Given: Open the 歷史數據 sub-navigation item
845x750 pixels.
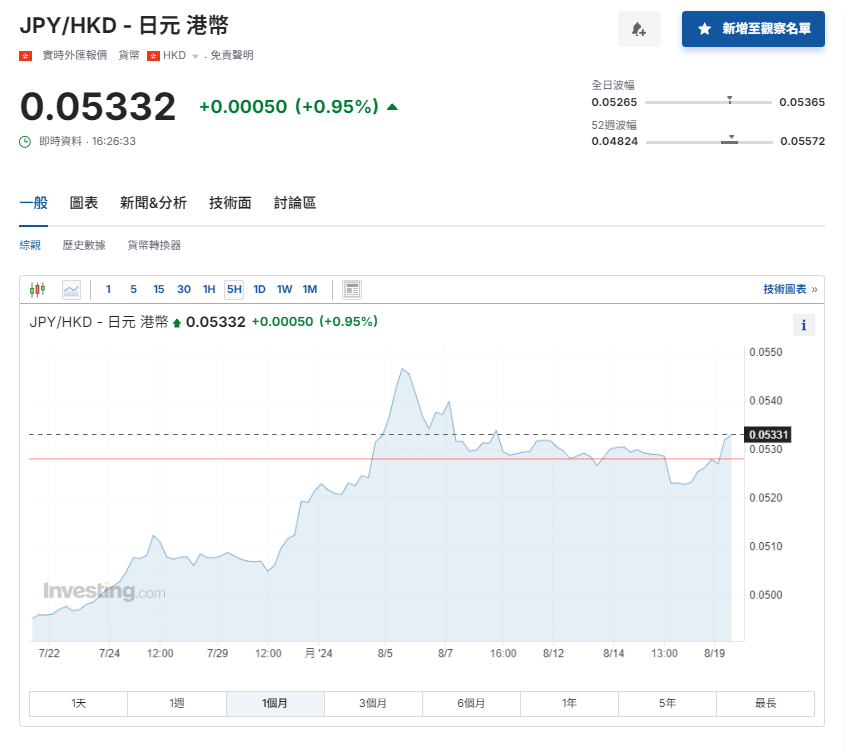Looking at the screenshot, I should tap(84, 245).
